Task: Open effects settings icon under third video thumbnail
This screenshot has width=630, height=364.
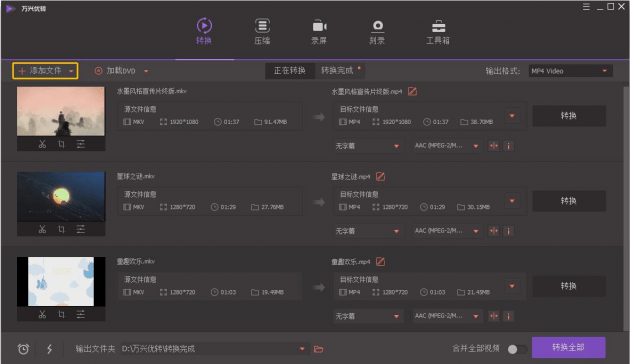Action: coord(81,314)
